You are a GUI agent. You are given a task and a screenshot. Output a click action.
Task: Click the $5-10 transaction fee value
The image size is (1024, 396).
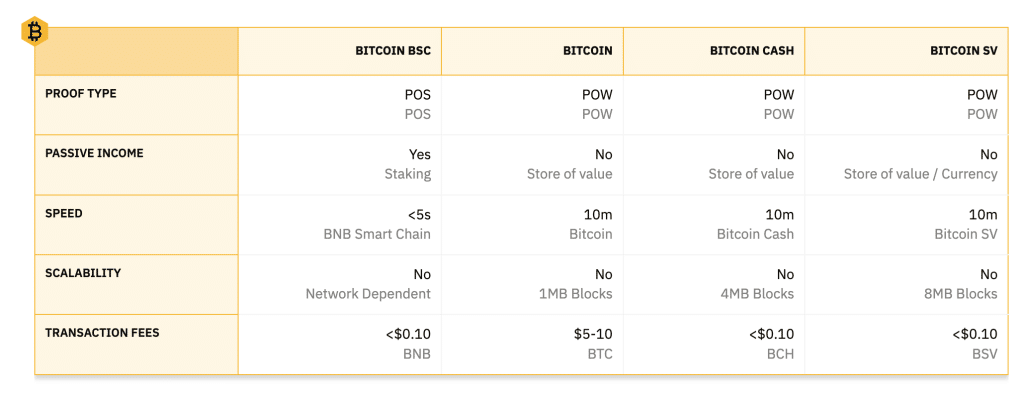pyautogui.click(x=593, y=335)
